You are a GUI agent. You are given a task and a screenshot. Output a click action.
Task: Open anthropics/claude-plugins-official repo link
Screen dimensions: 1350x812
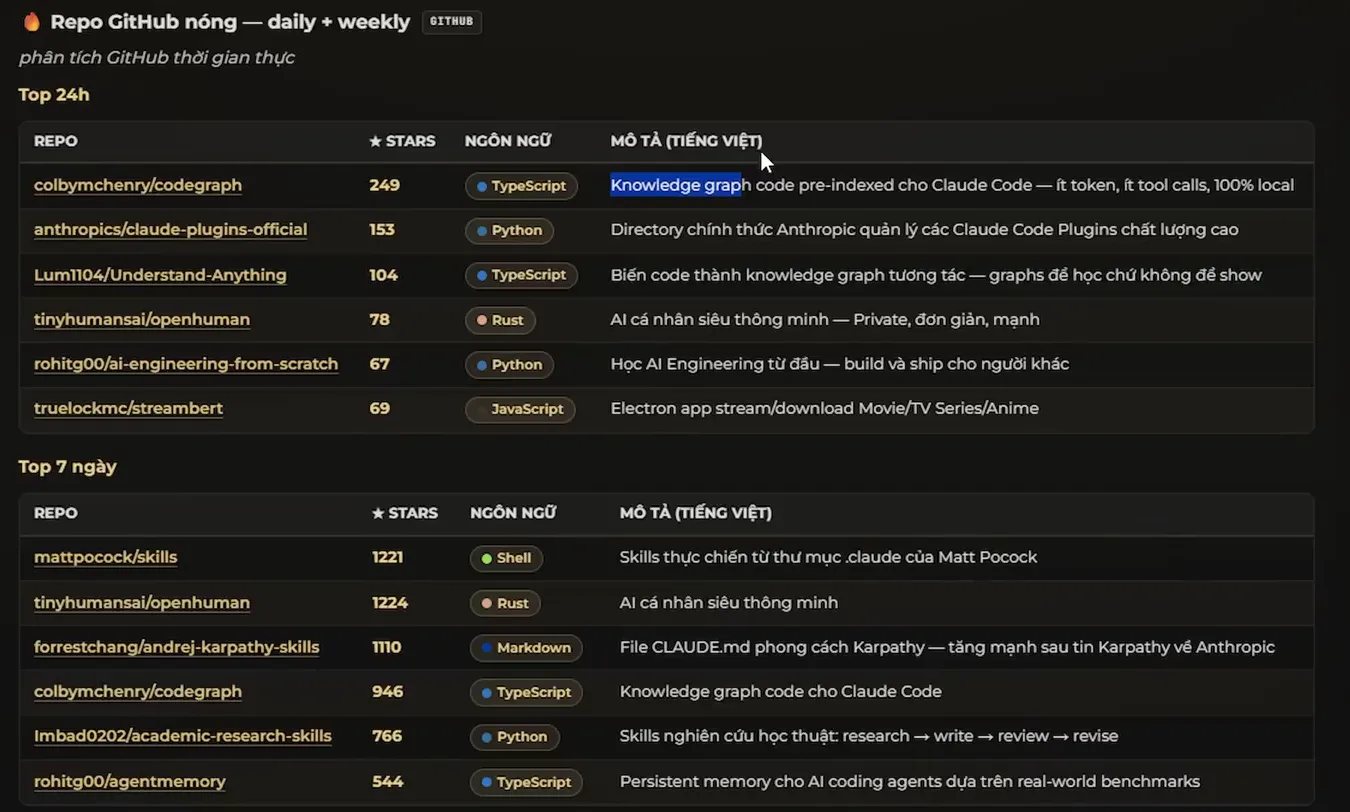click(x=171, y=229)
